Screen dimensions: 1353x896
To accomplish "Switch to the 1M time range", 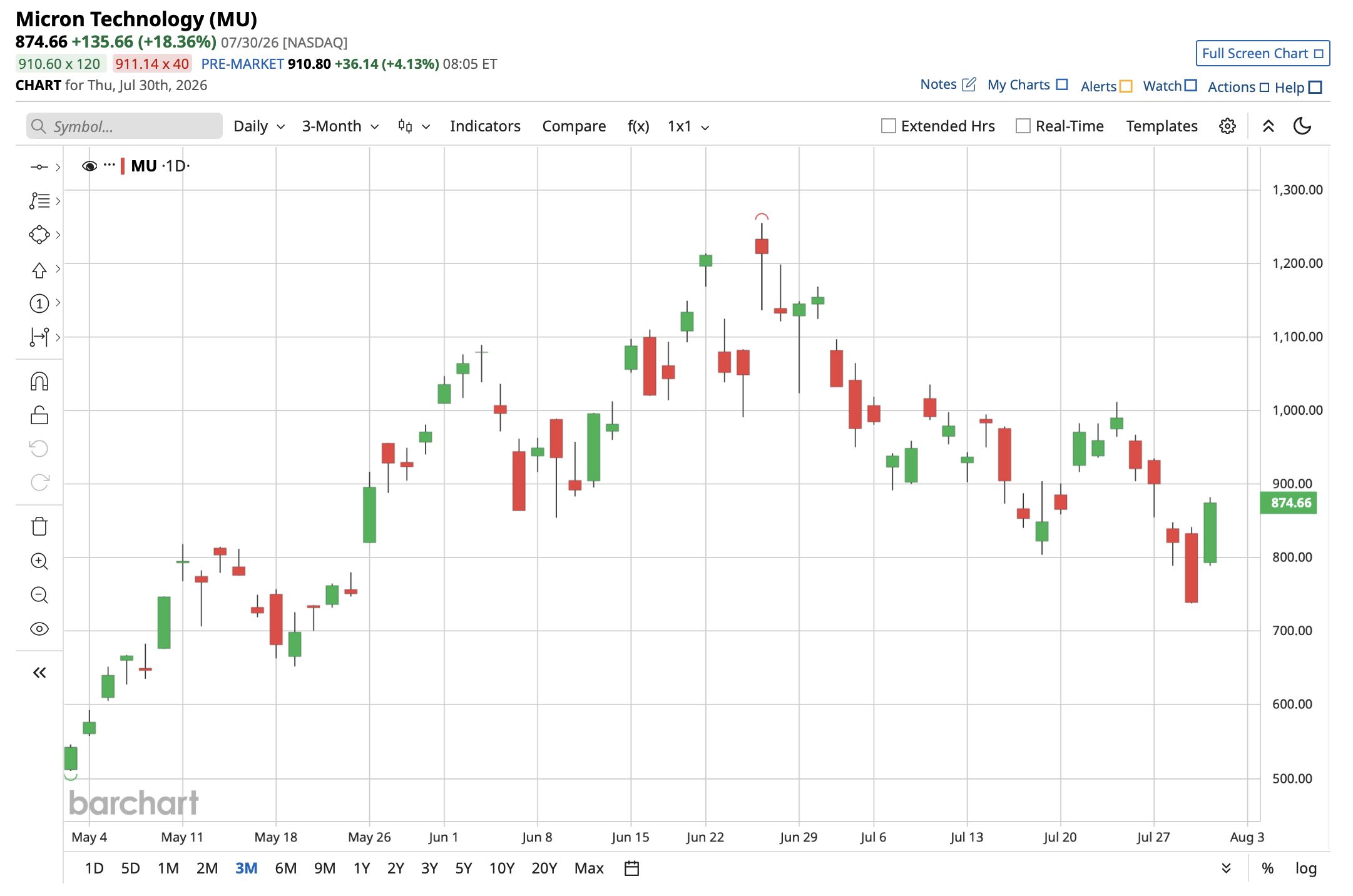I will [168, 868].
